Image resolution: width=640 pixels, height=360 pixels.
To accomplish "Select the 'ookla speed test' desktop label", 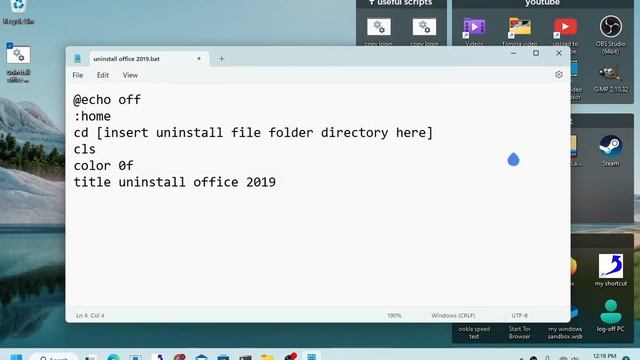I will [x=474, y=333].
